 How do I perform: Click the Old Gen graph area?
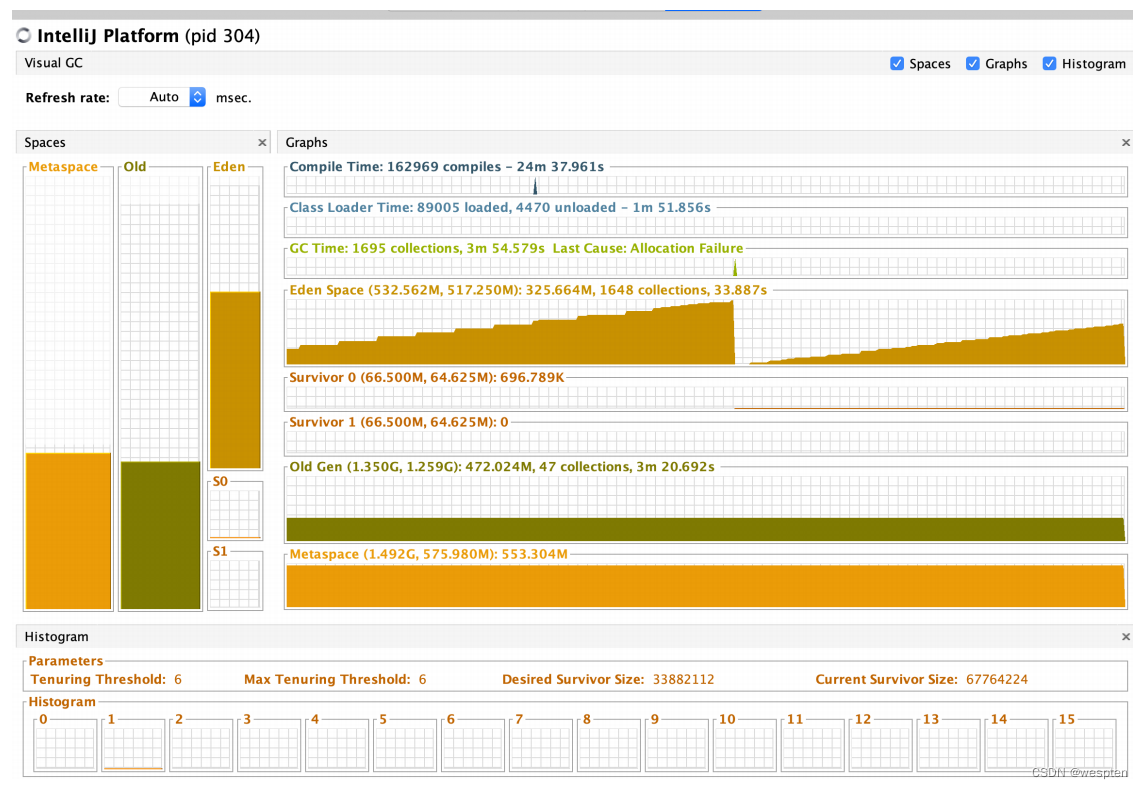click(706, 508)
